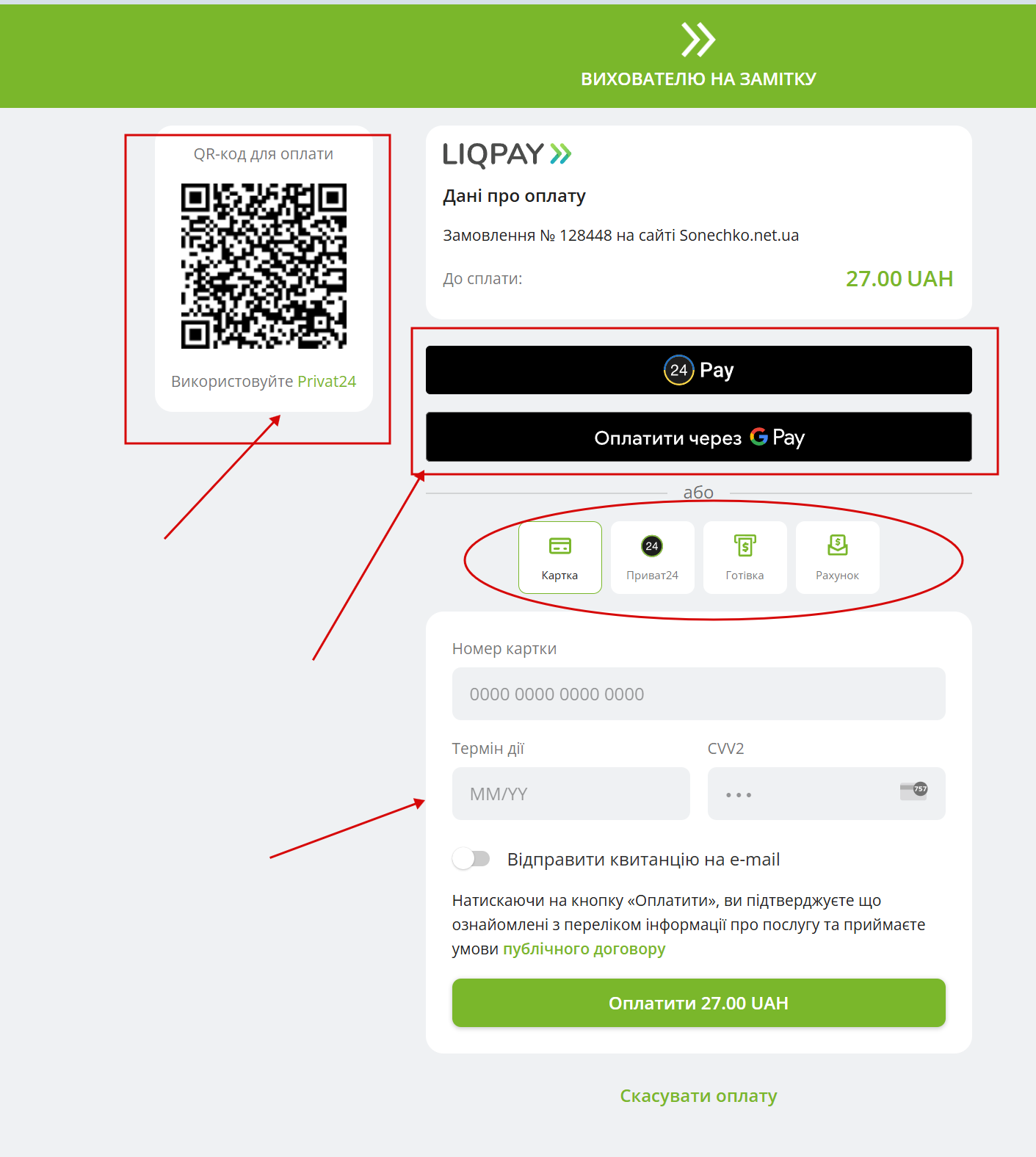Image resolution: width=1036 pixels, height=1157 pixels.
Task: Click the 24 icon in Приват24 tab
Action: [x=652, y=545]
